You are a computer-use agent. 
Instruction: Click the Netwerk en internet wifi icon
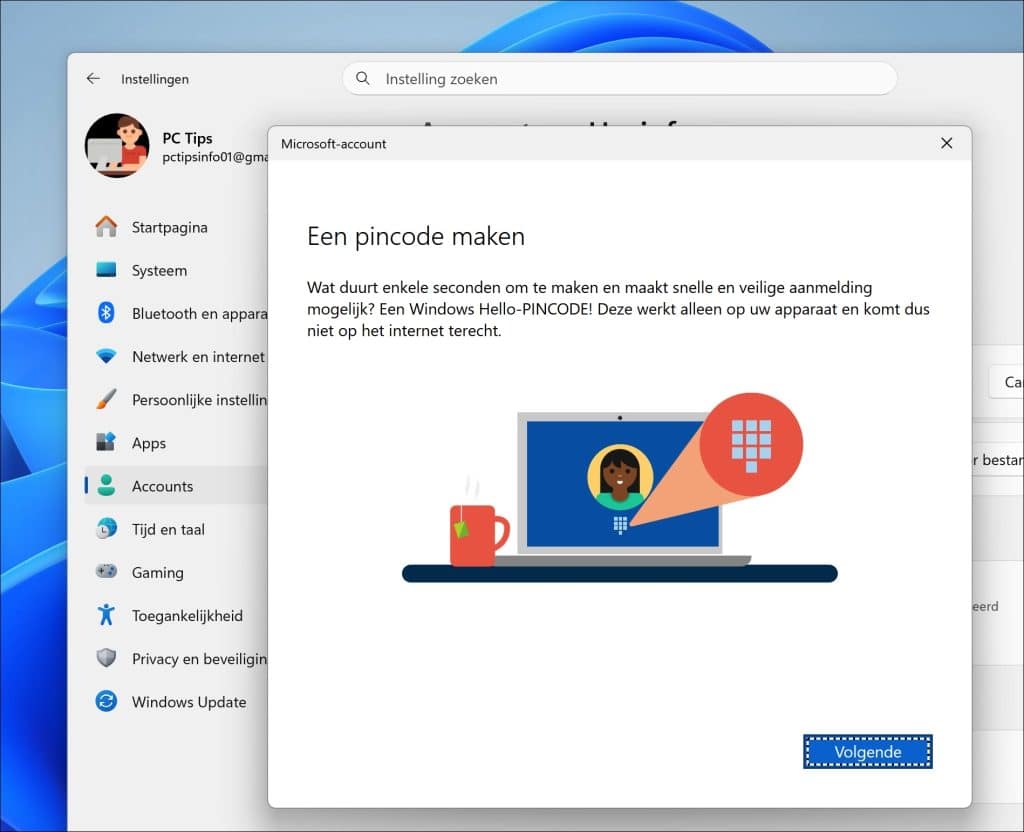click(106, 356)
